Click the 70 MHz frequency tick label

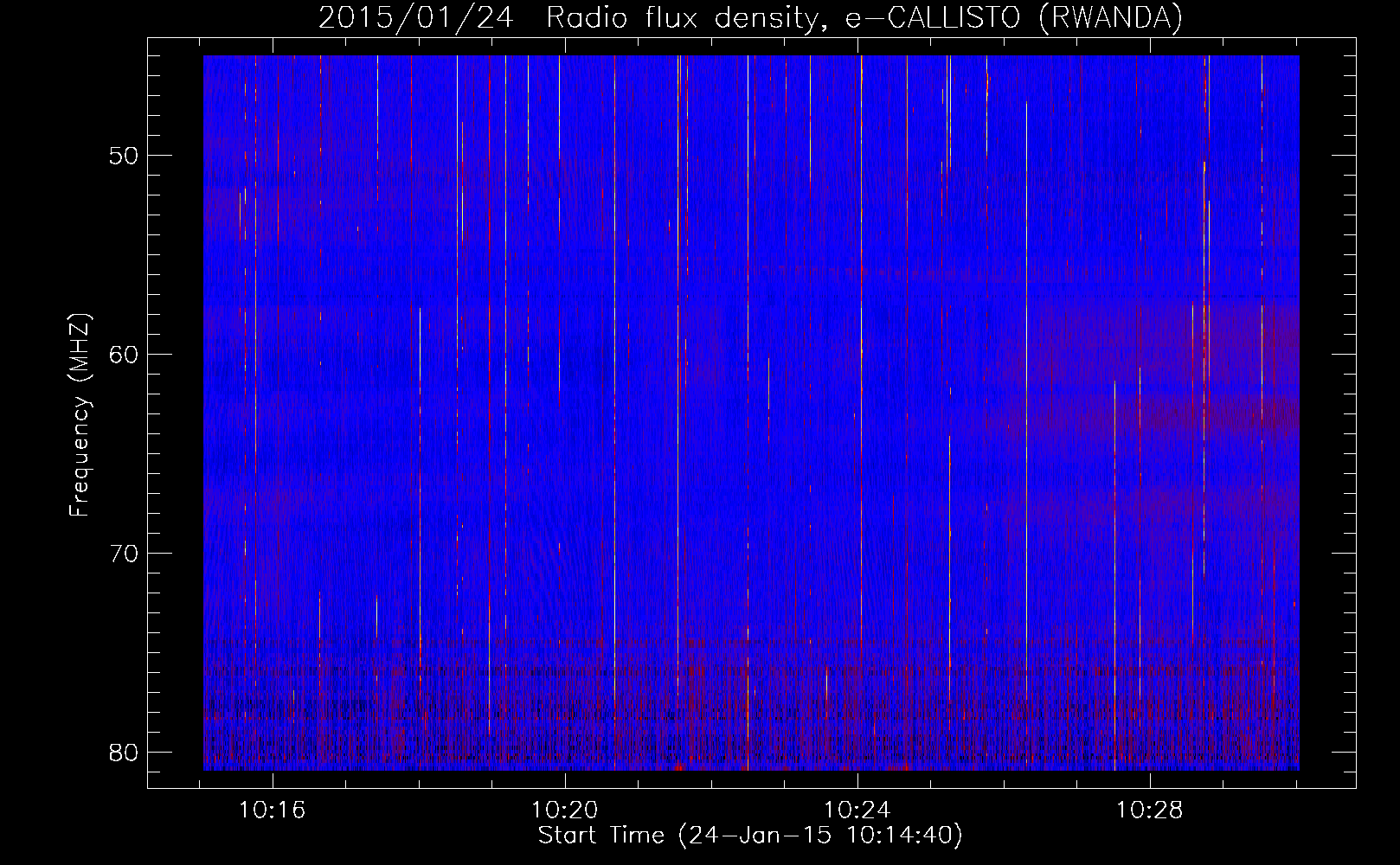point(125,554)
